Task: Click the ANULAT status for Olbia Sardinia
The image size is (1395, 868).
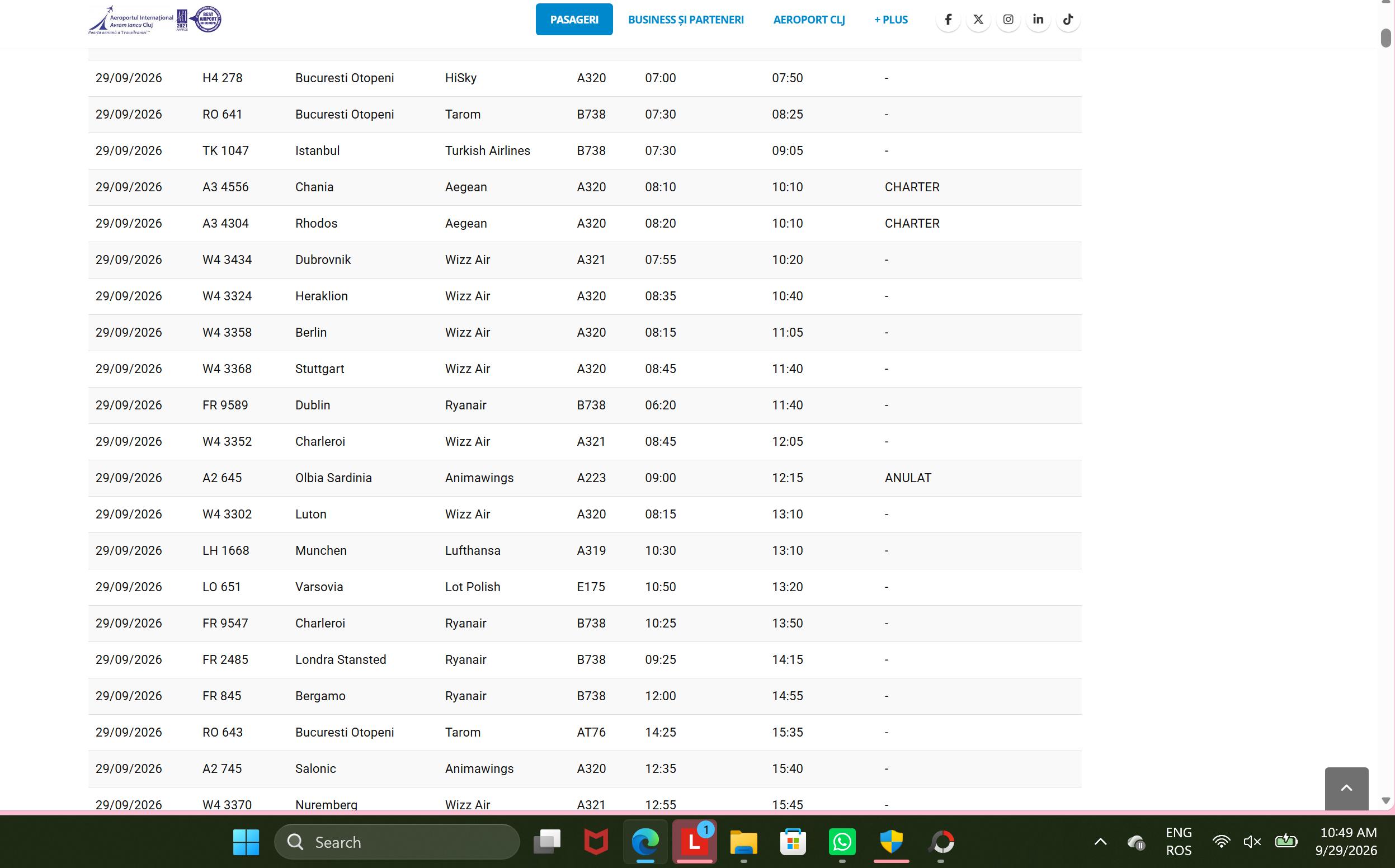Action: 908,478
